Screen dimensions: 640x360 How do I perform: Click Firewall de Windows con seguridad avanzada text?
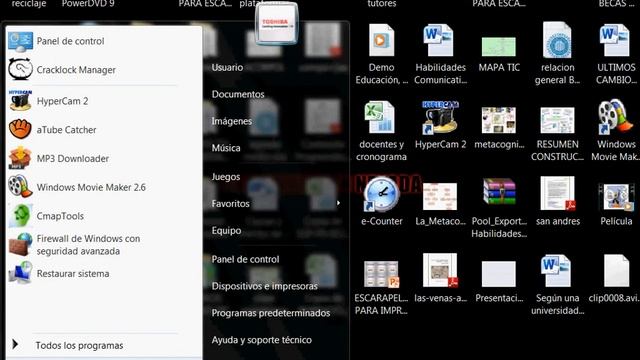click(x=88, y=244)
